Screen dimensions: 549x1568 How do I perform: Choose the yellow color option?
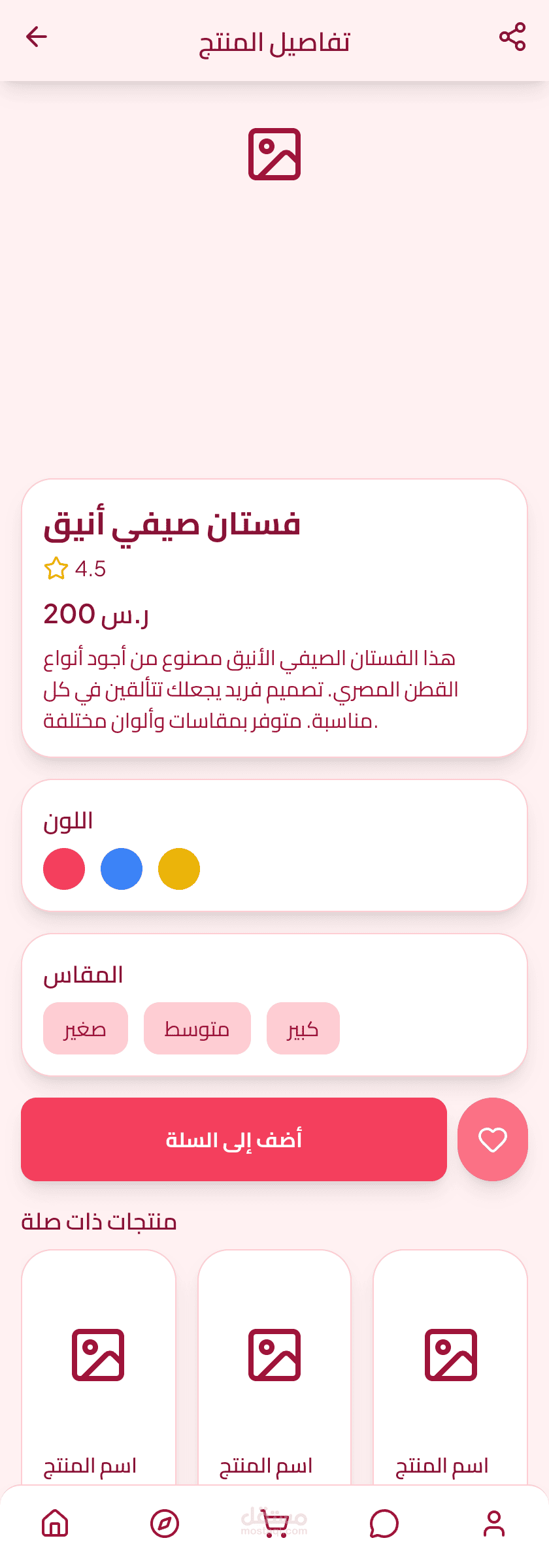[179, 869]
